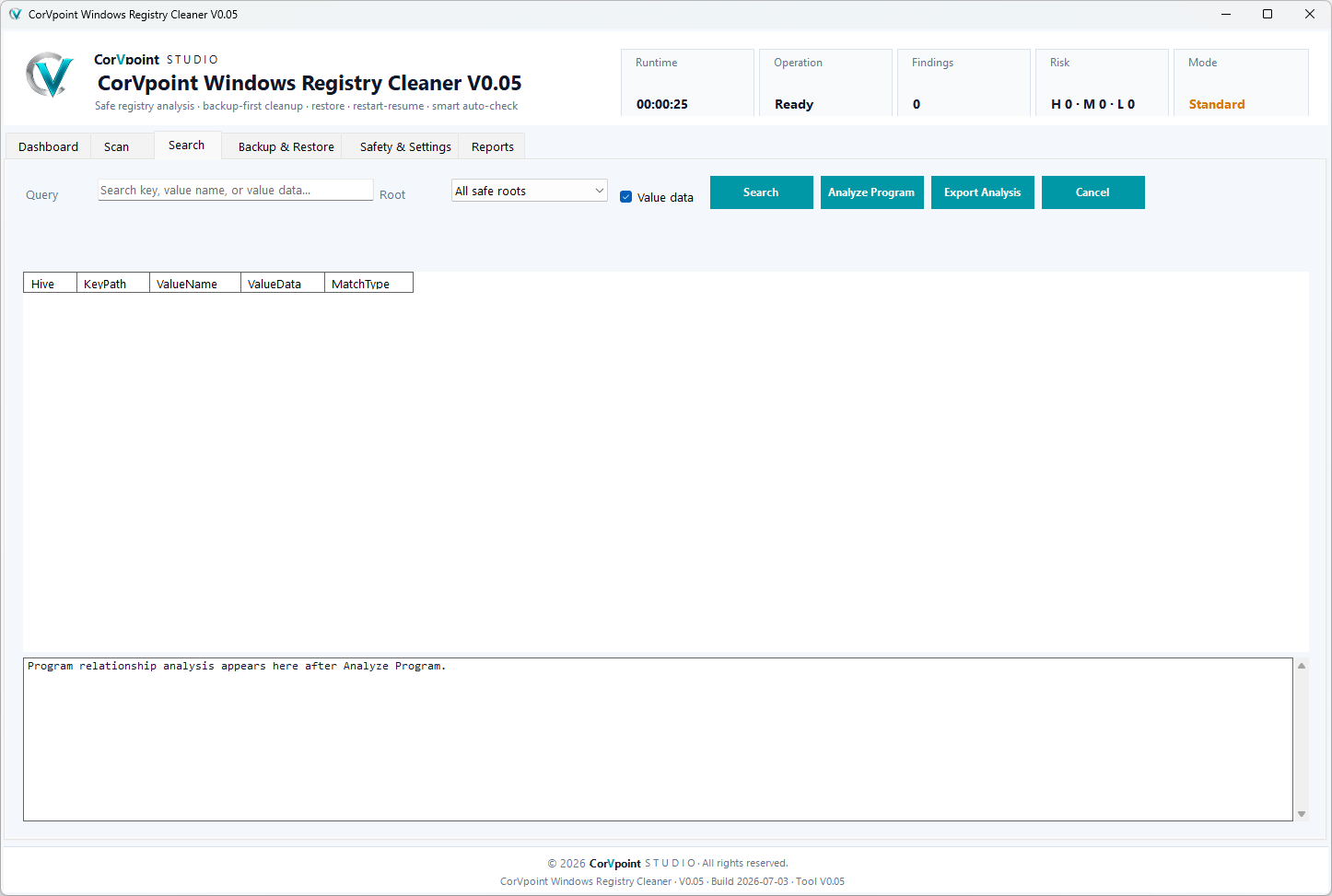Click the CorVpoint V logo icon
The width and height of the screenshot is (1332, 896).
(x=49, y=76)
